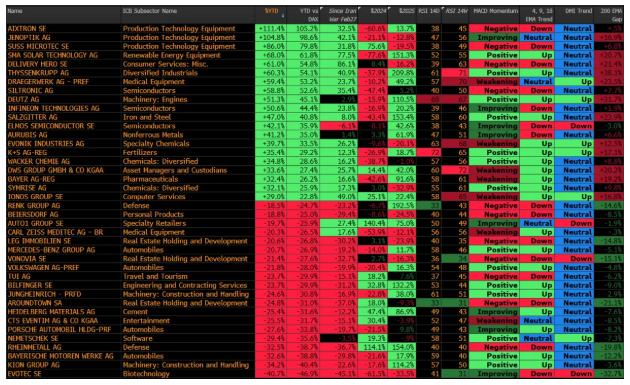Click BAYERISCHE MOTOREN WERKE AG name

(61, 356)
